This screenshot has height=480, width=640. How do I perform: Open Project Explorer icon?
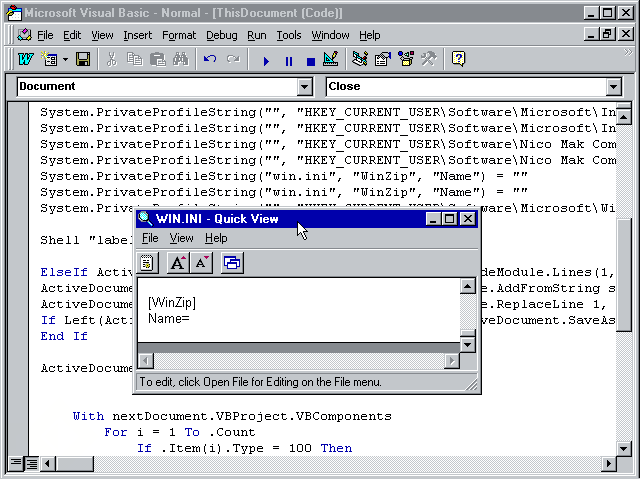[x=360, y=59]
